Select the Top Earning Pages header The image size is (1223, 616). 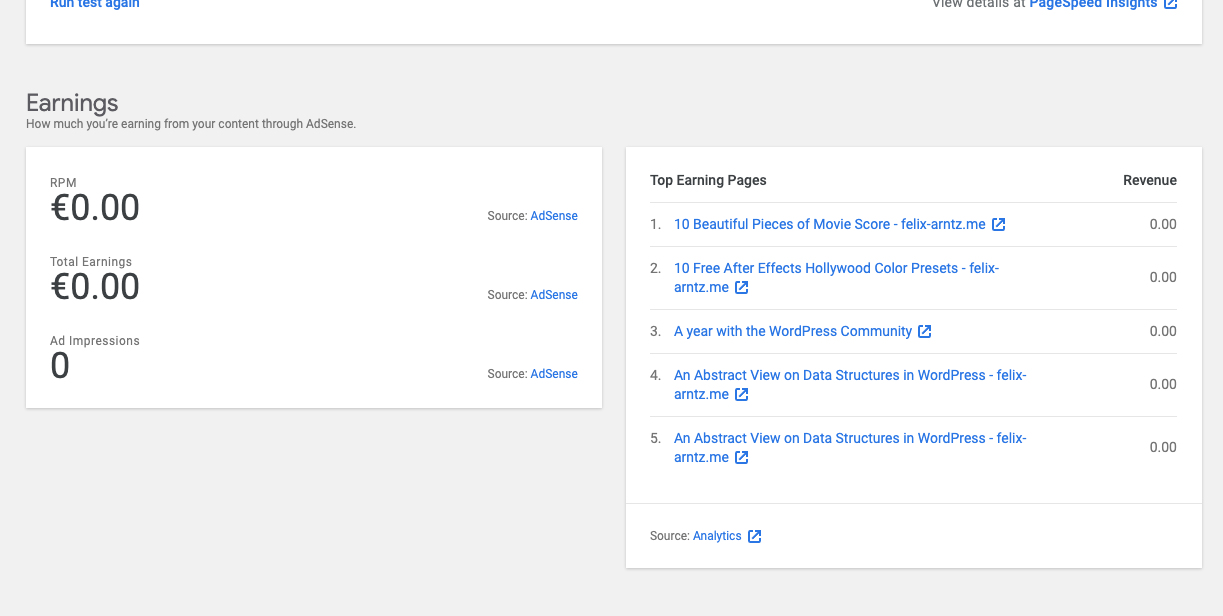click(x=708, y=181)
